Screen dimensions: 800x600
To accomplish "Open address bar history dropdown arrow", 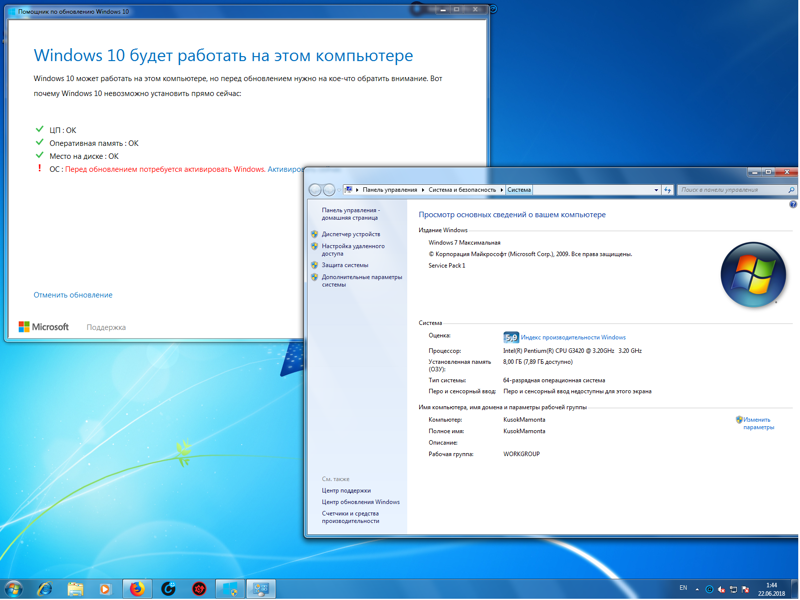I will pyautogui.click(x=656, y=190).
